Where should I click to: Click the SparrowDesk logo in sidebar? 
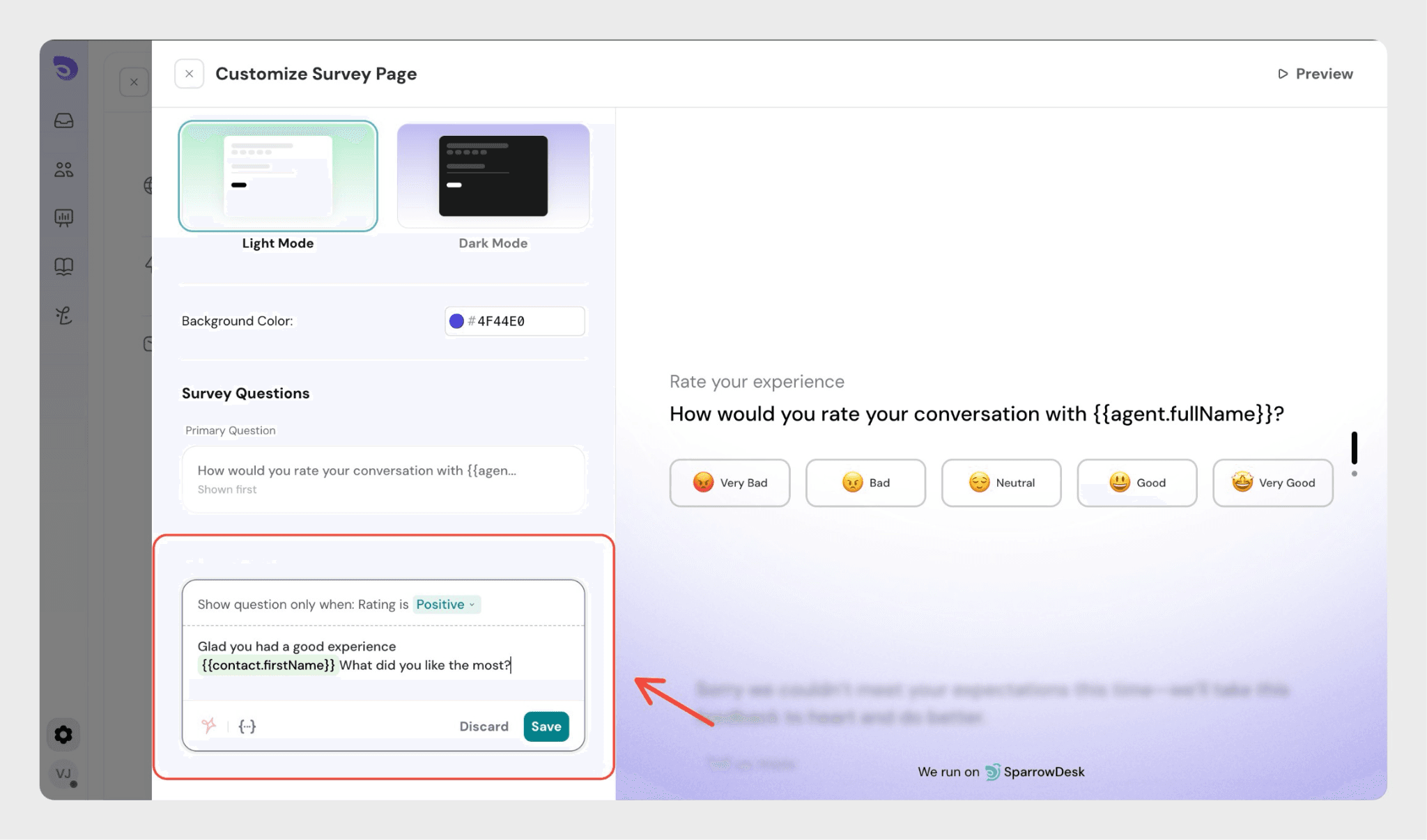pyautogui.click(x=65, y=68)
